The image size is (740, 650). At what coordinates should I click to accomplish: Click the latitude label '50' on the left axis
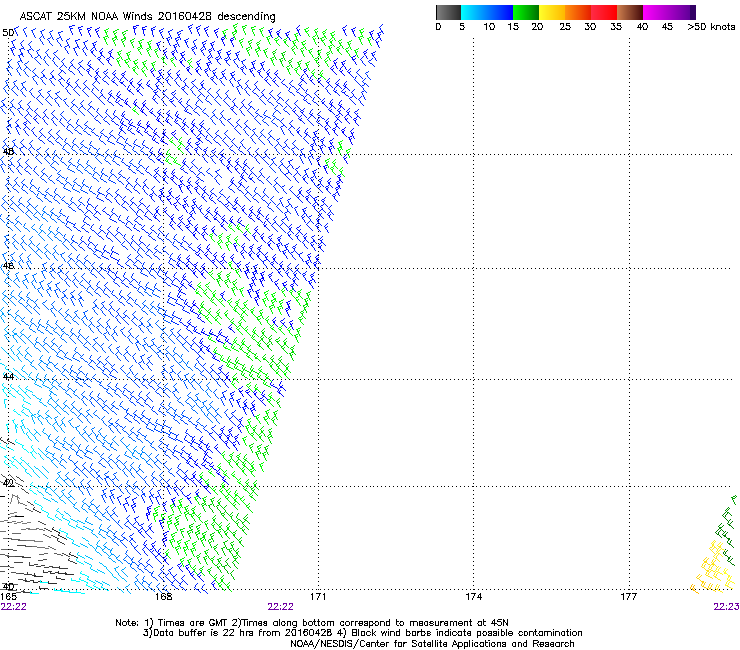[8, 33]
